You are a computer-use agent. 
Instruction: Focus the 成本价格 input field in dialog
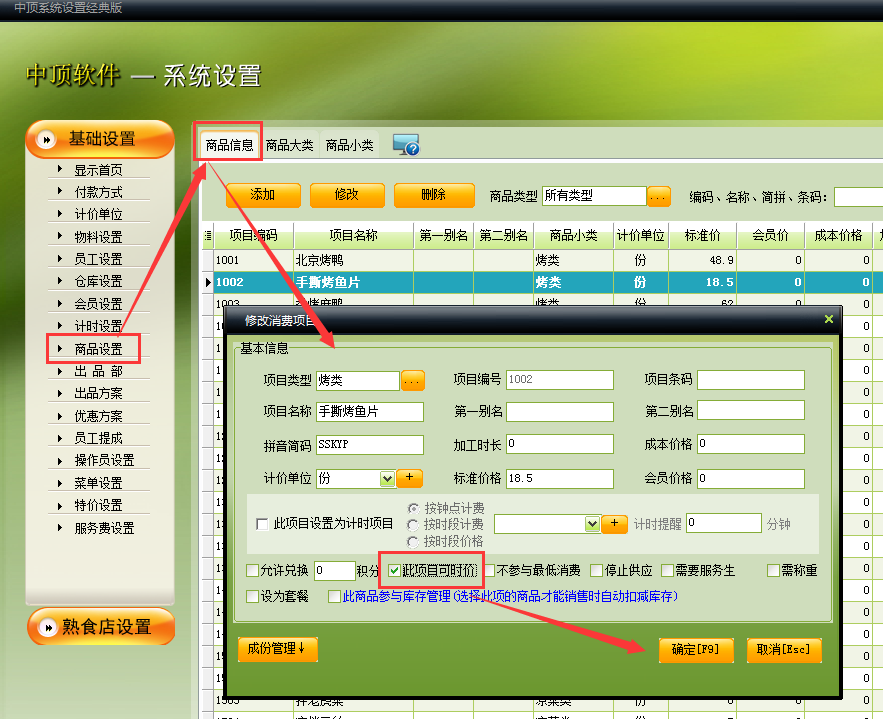[751, 444]
